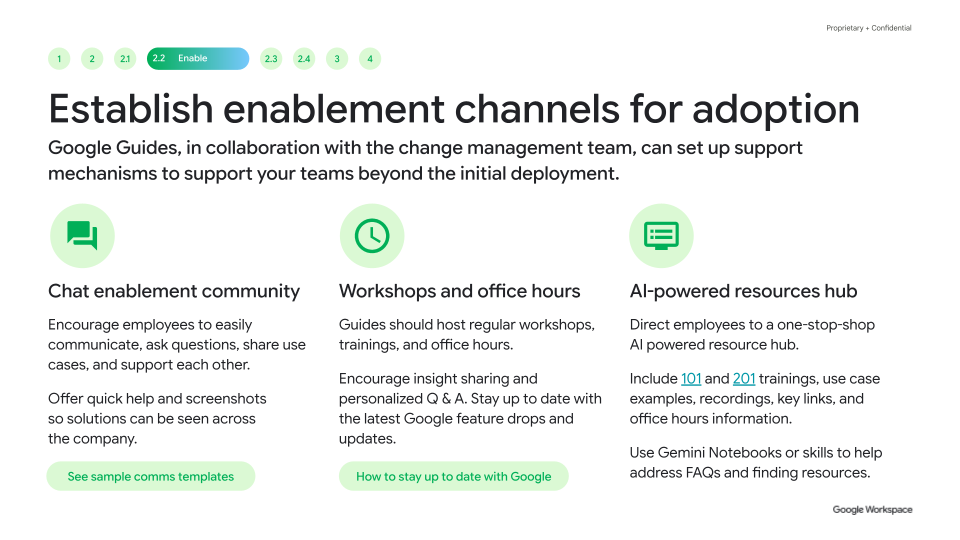Image resolution: width=960 pixels, height=540 pixels.
Task: Go to step 2 navigation bubble
Action: click(x=92, y=59)
